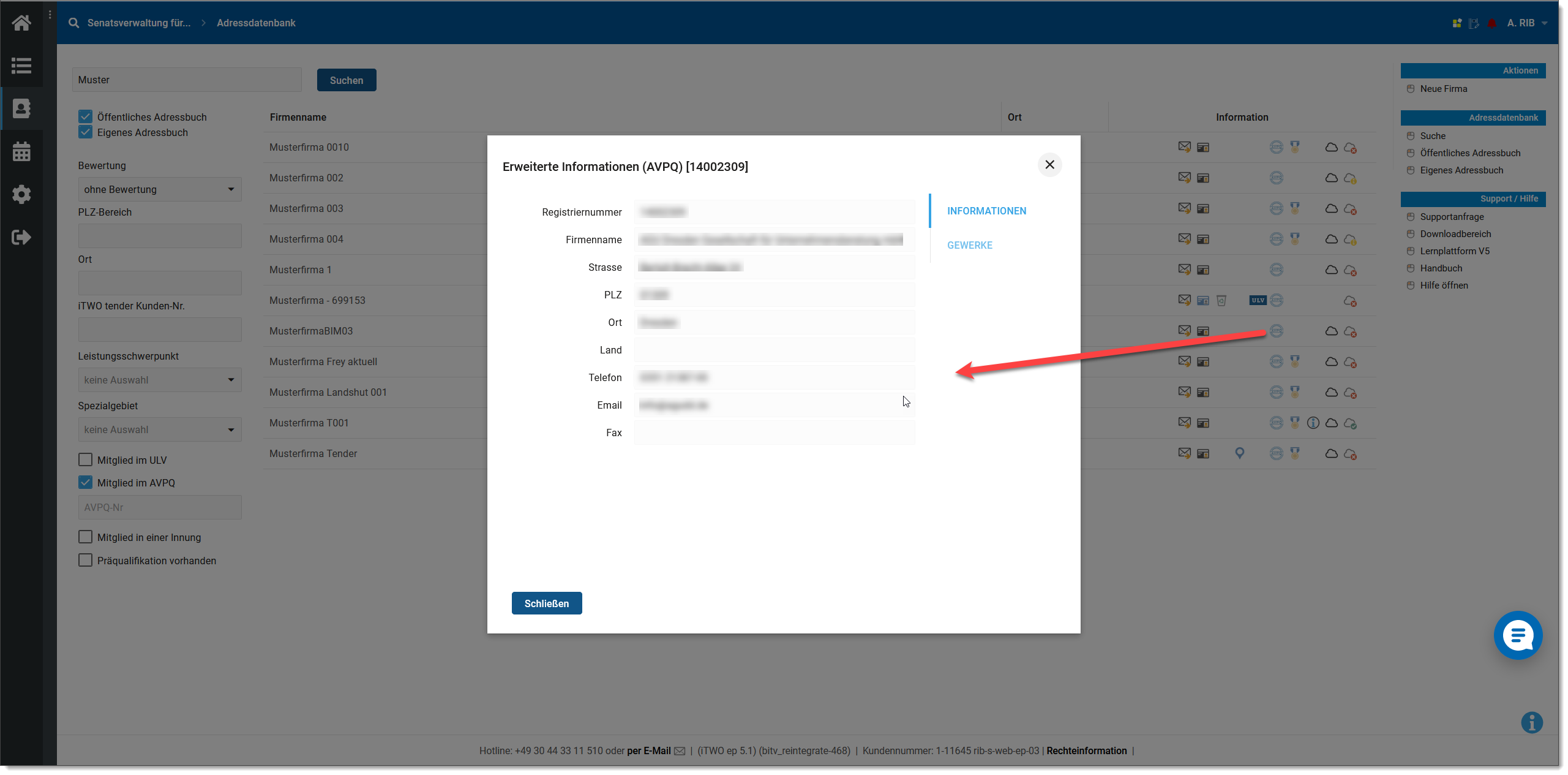Open Neue Firma action
The image size is (1568, 775).
(1443, 89)
